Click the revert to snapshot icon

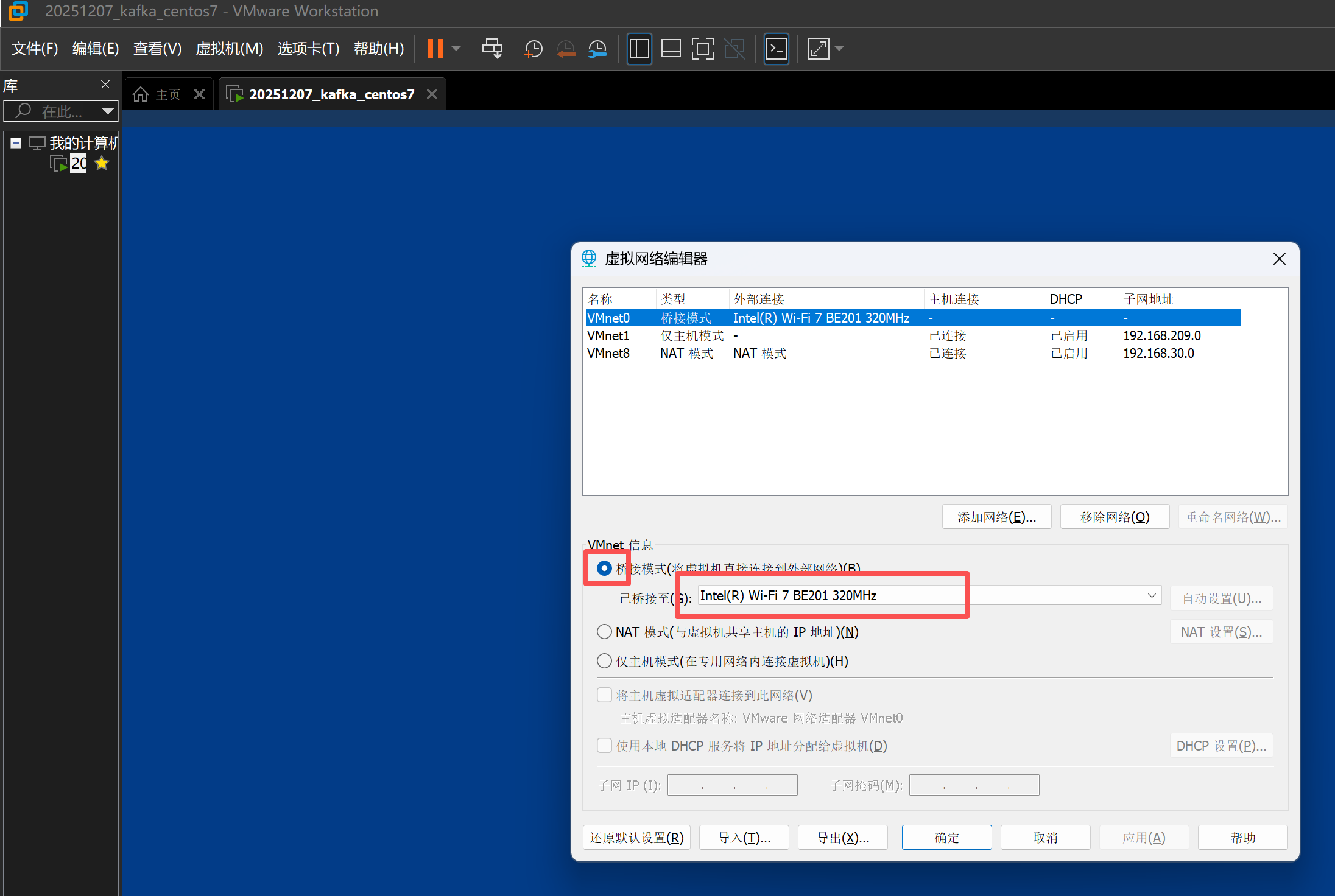click(x=566, y=49)
